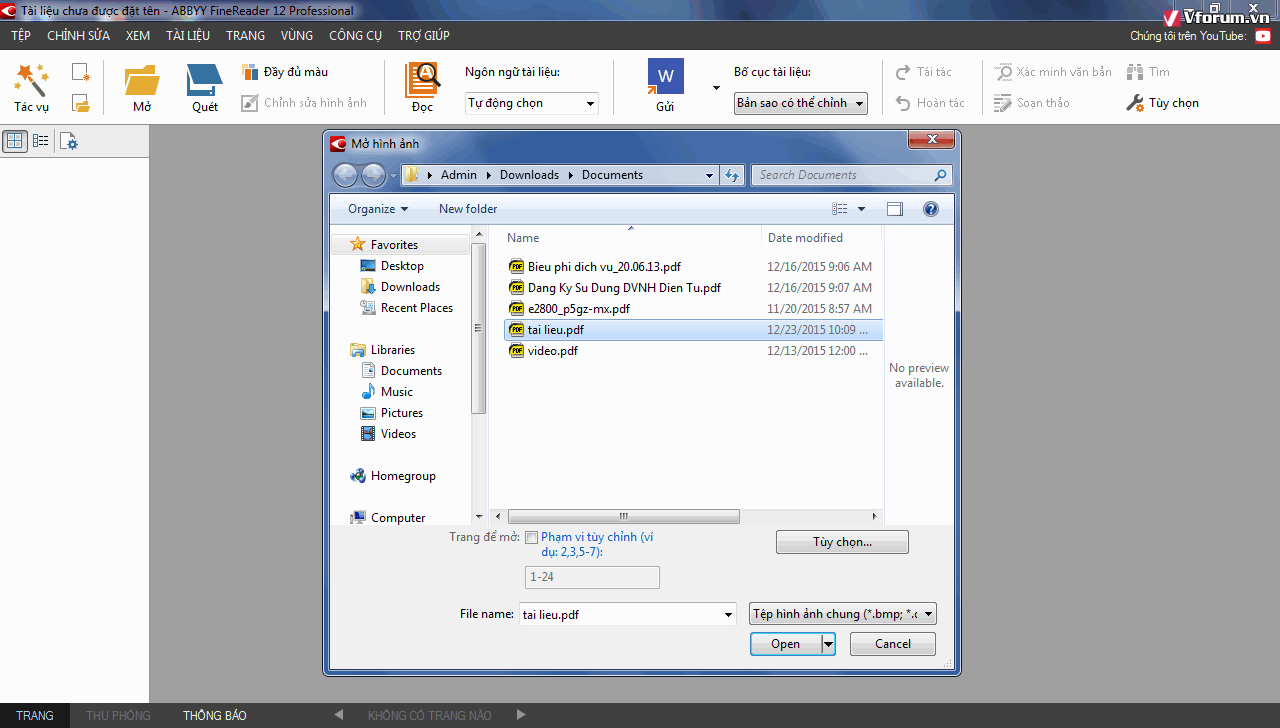The width and height of the screenshot is (1280, 728).
Task: Open the Organize dropdown menu
Action: 378,209
